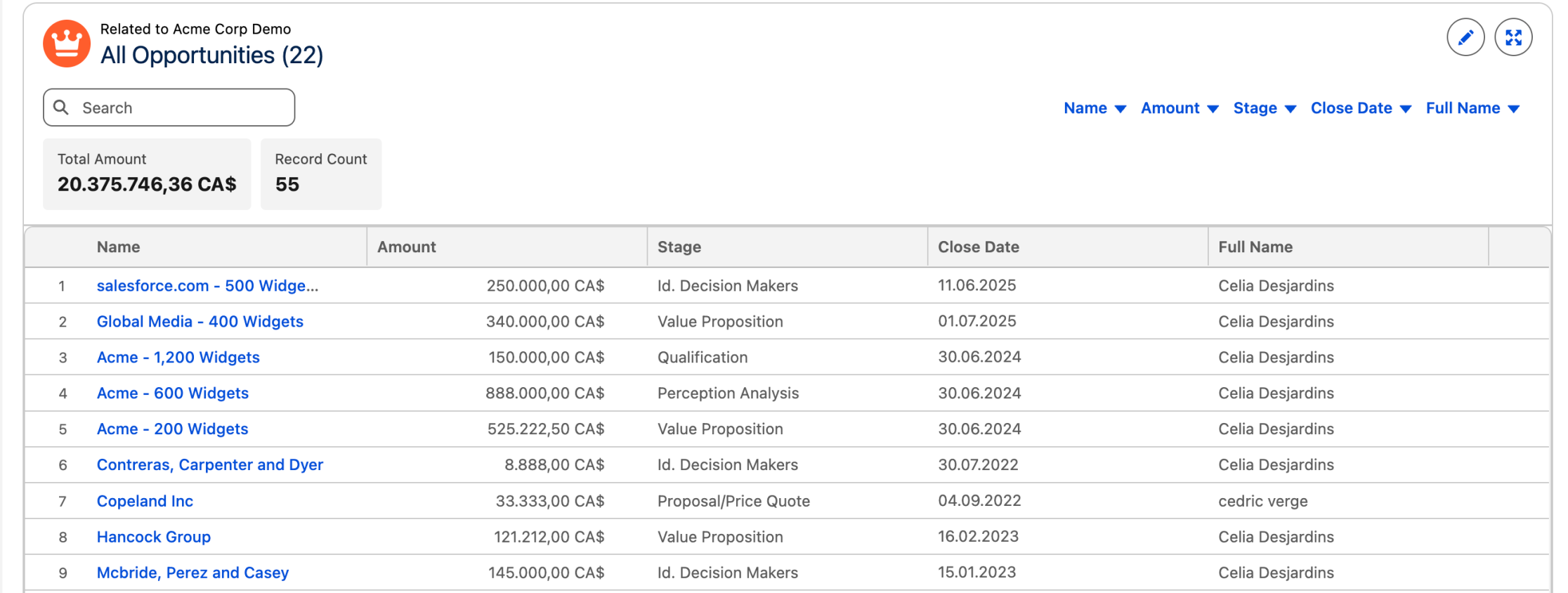Click the search magnifier icon
Image resolution: width=1568 pixels, height=593 pixels.
click(x=62, y=107)
